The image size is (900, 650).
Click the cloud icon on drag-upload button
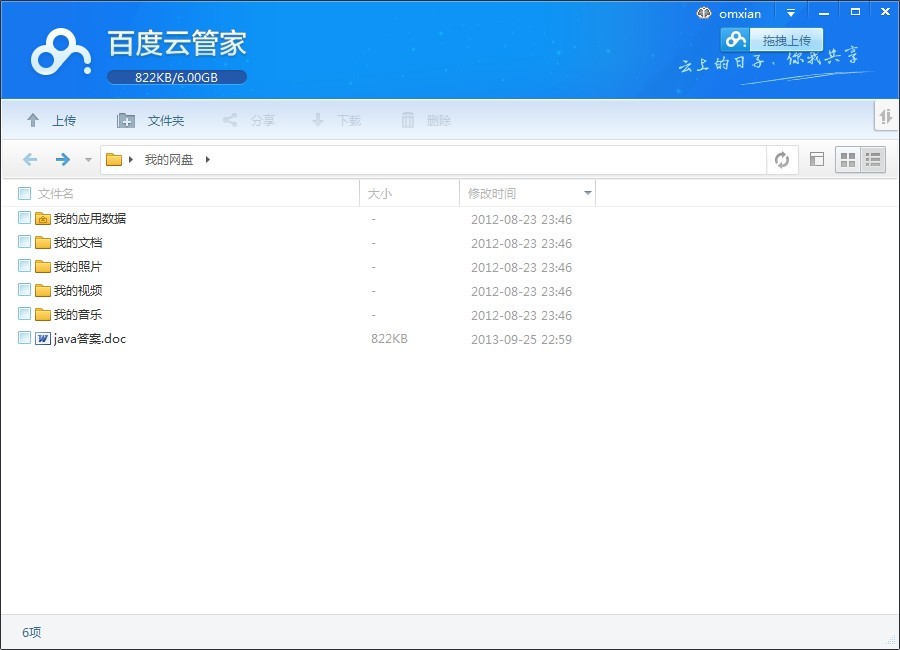(x=735, y=40)
